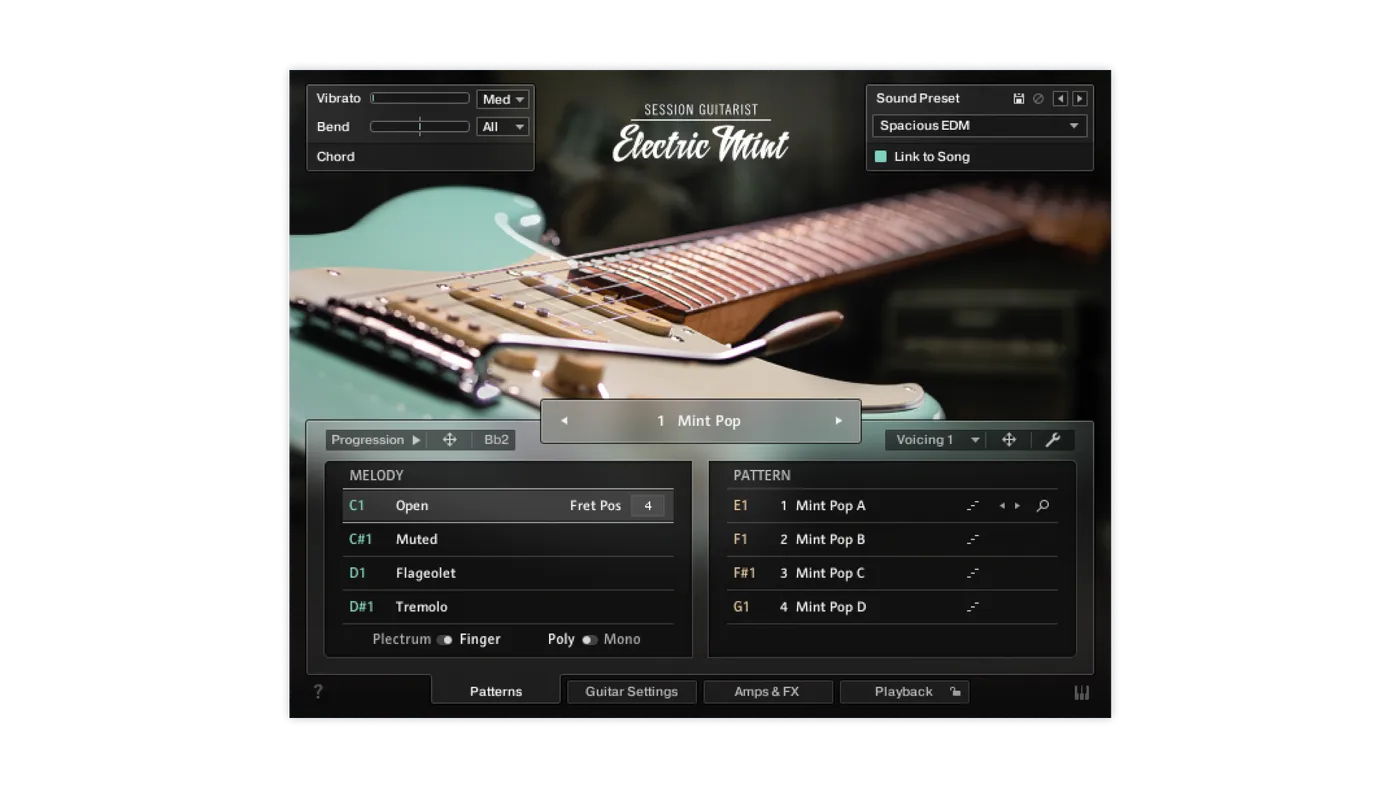Click the delete sound preset icon
The height and width of the screenshot is (788, 1400).
1038,99
